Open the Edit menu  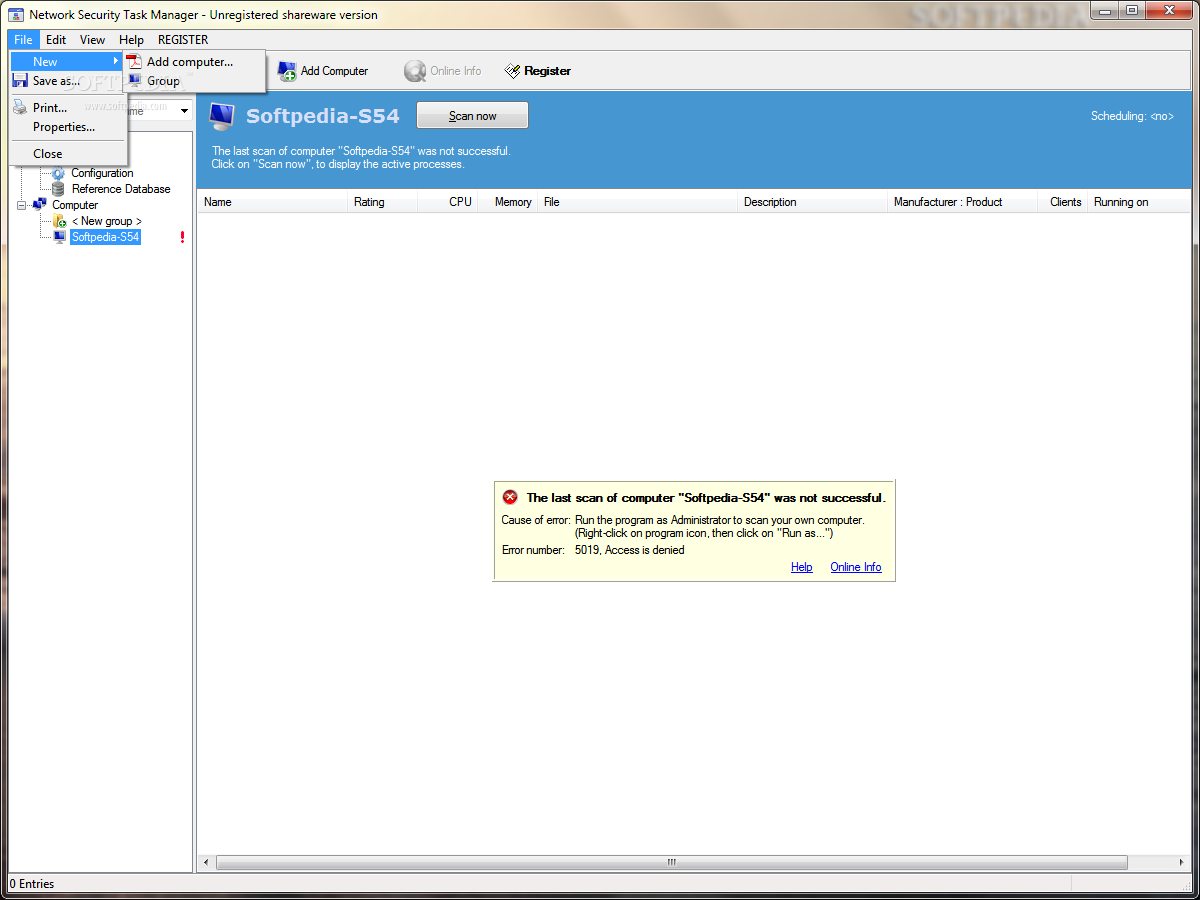pyautogui.click(x=56, y=40)
